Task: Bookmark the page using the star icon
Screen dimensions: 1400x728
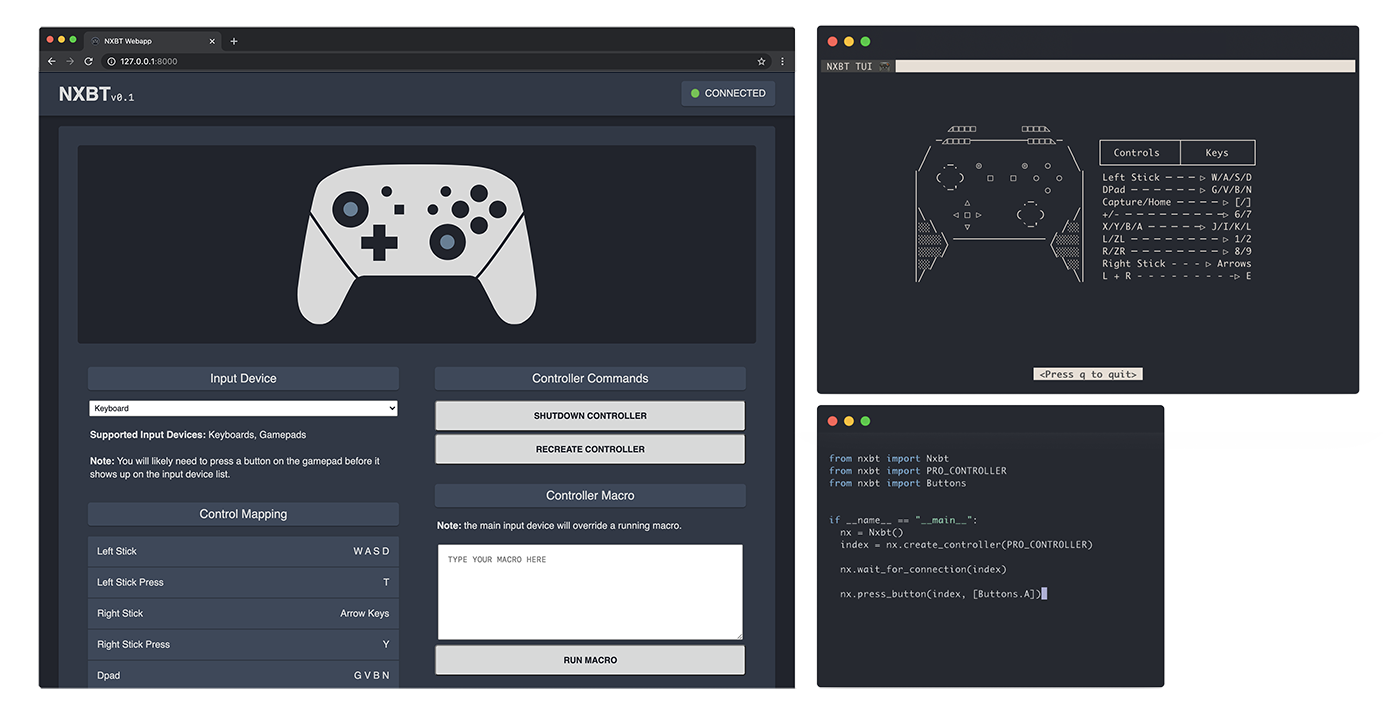Action: [x=761, y=60]
